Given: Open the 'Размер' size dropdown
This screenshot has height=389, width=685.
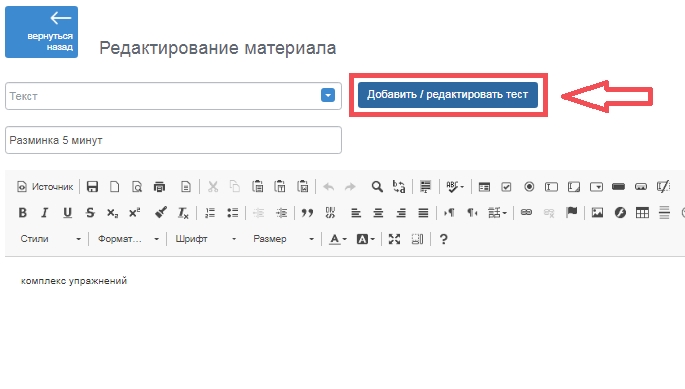Looking at the screenshot, I should (x=283, y=239).
